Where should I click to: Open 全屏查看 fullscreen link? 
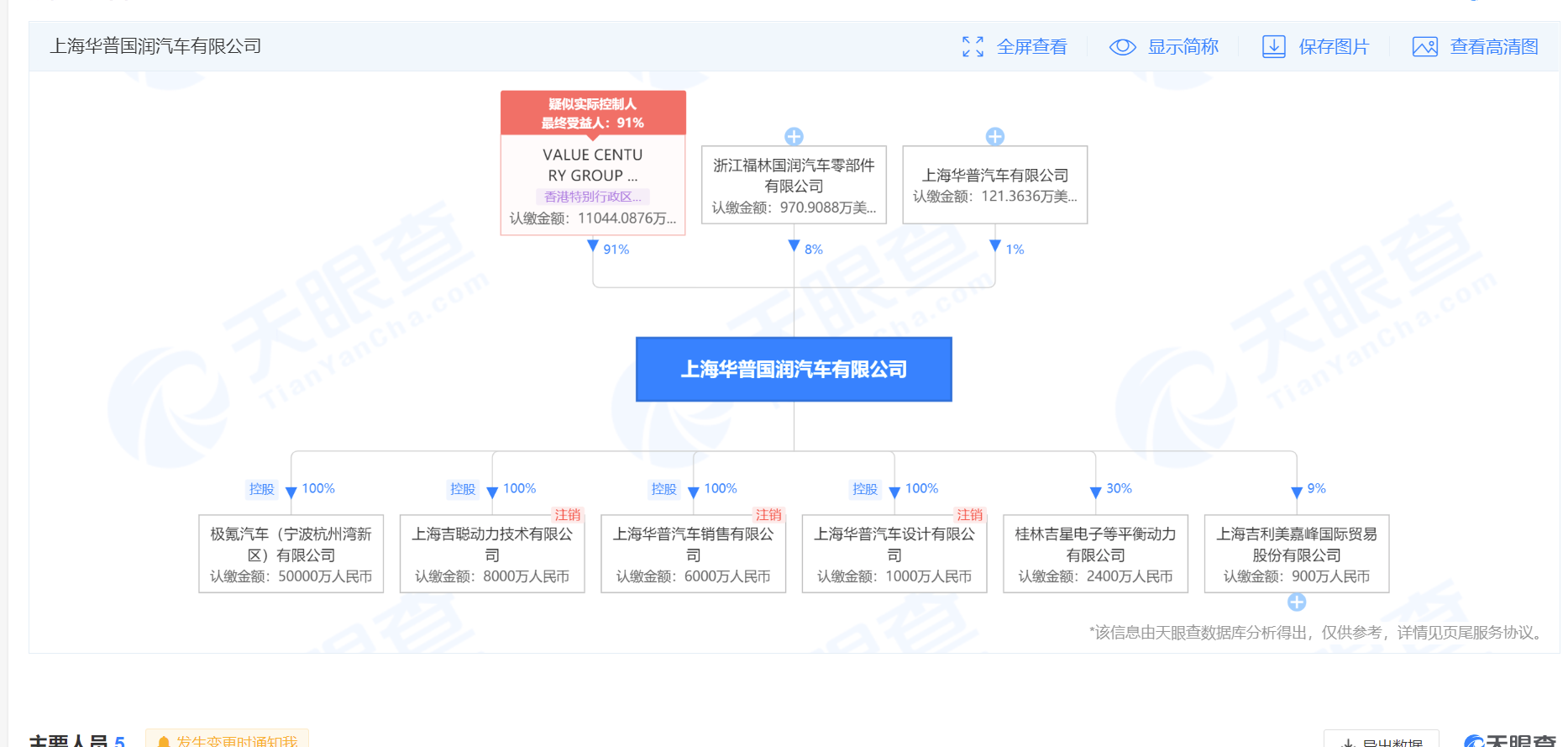tap(1031, 47)
